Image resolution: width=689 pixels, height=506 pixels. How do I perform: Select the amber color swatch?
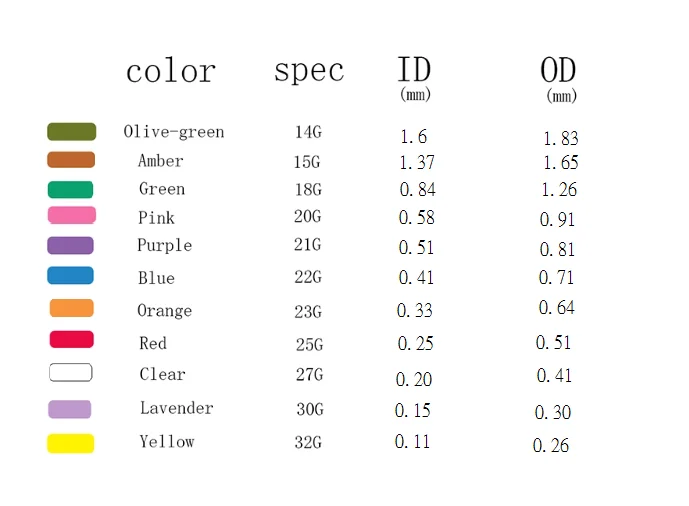pos(71,160)
